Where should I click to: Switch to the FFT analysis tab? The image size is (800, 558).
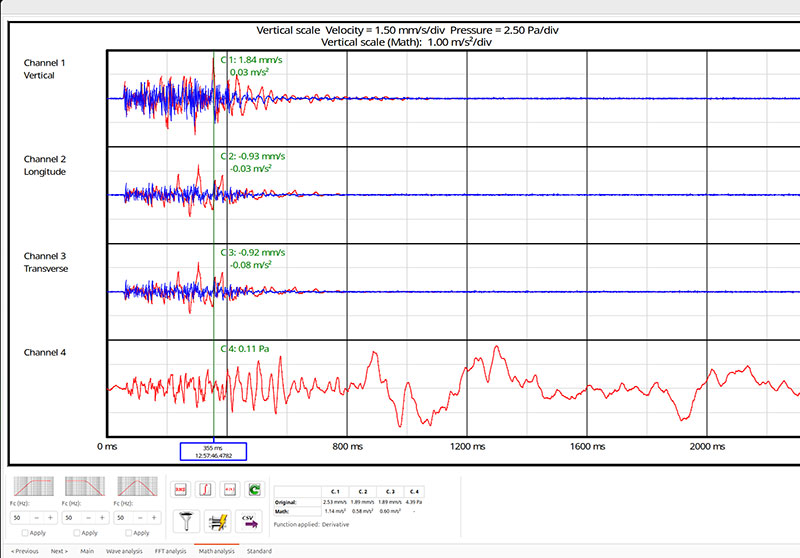[x=170, y=551]
